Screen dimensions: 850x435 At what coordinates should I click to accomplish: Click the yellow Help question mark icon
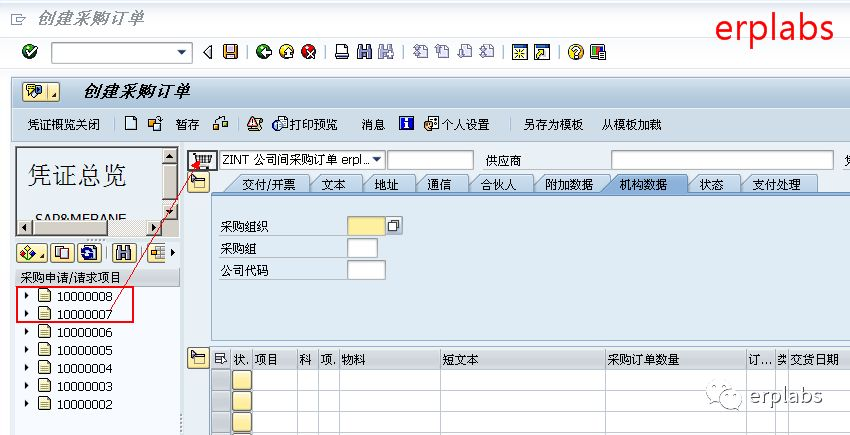coord(575,52)
